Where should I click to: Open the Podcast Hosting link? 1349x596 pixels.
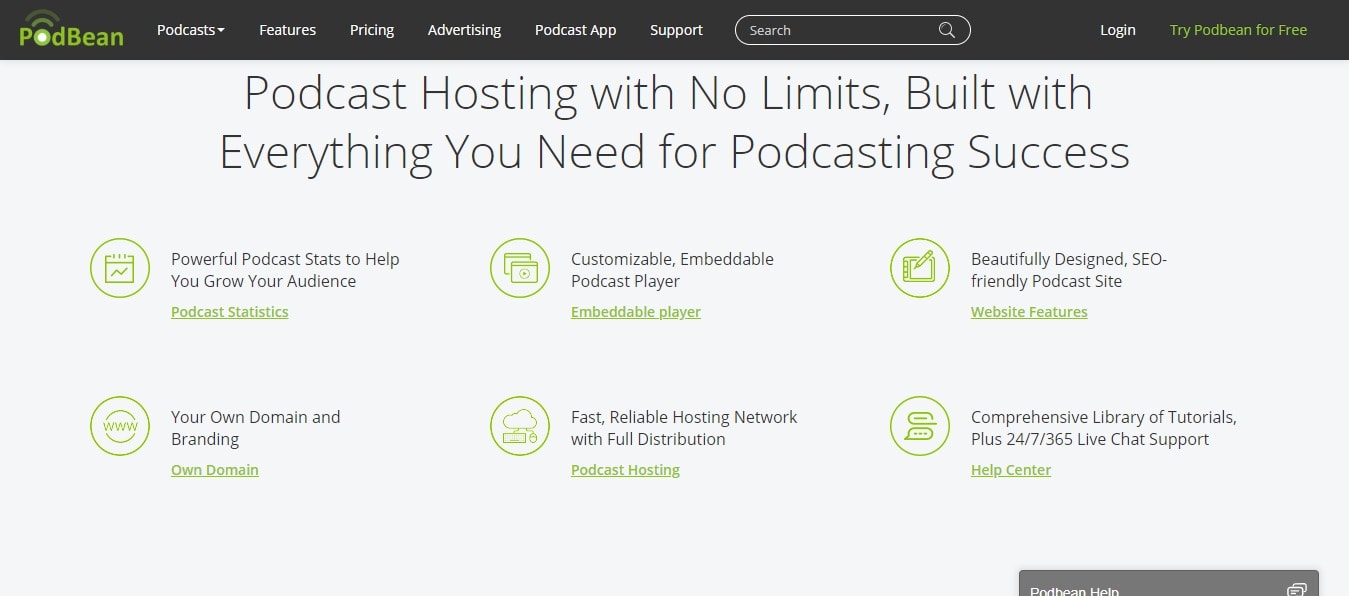(625, 470)
